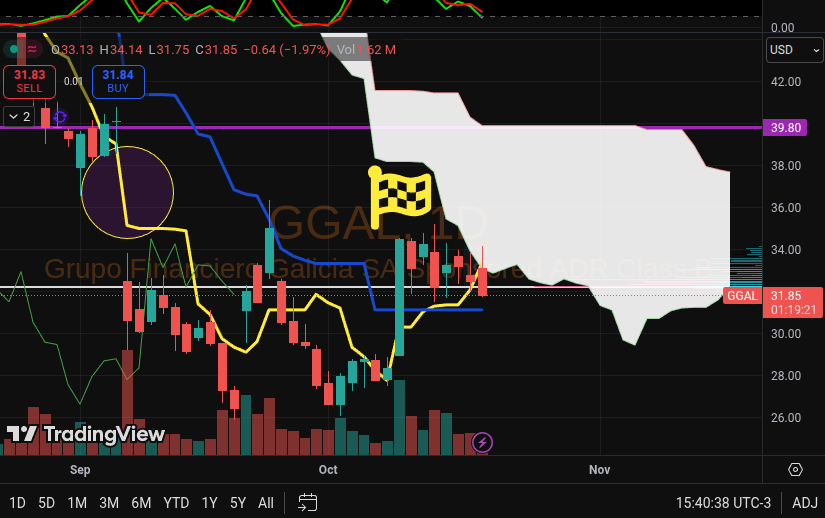Viewport: 825px width, 518px height.
Task: Select the 5D time range
Action: pos(46,503)
